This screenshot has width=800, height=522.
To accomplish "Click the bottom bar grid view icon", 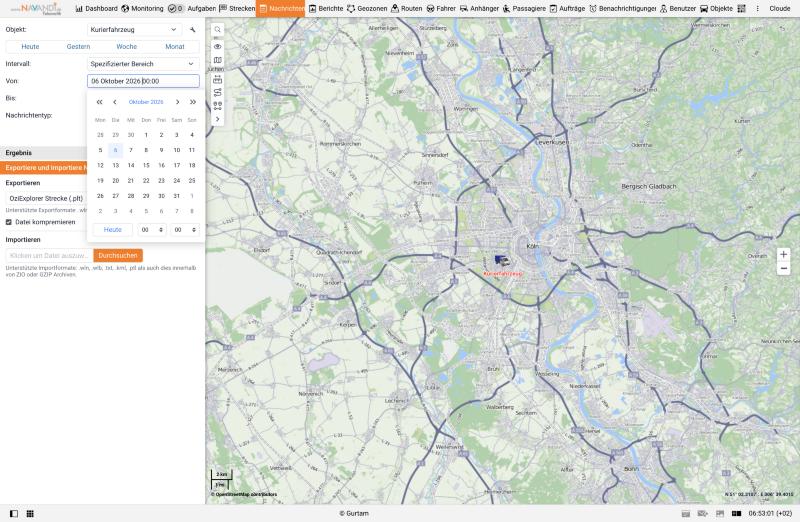I will coord(30,513).
